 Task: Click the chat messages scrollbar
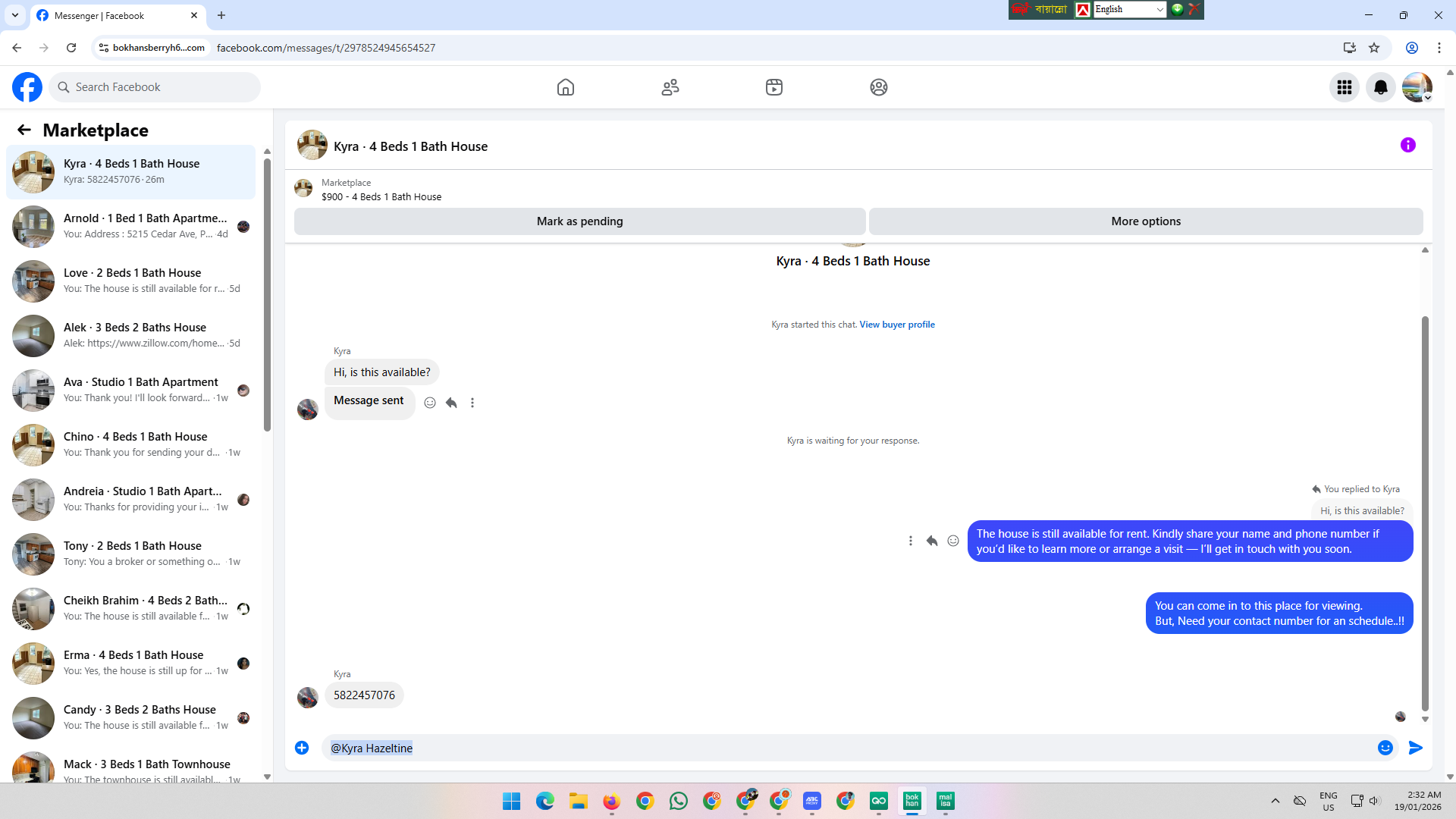pos(1425,513)
